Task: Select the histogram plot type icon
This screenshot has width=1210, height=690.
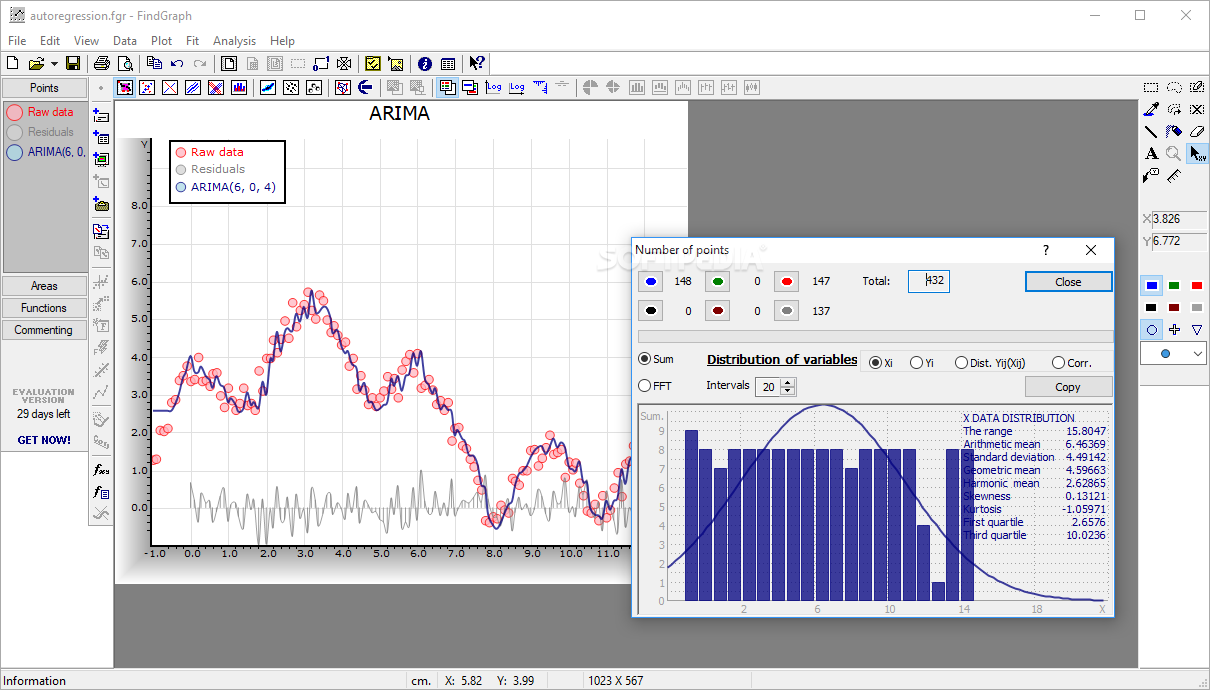Action: 239,88
